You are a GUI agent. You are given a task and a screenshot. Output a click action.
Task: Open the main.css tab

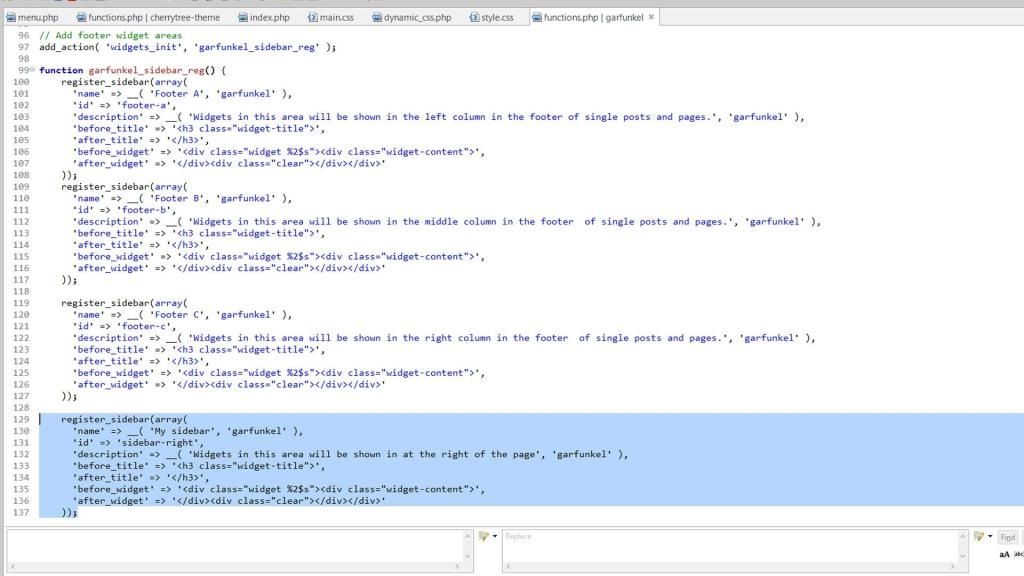(x=337, y=17)
